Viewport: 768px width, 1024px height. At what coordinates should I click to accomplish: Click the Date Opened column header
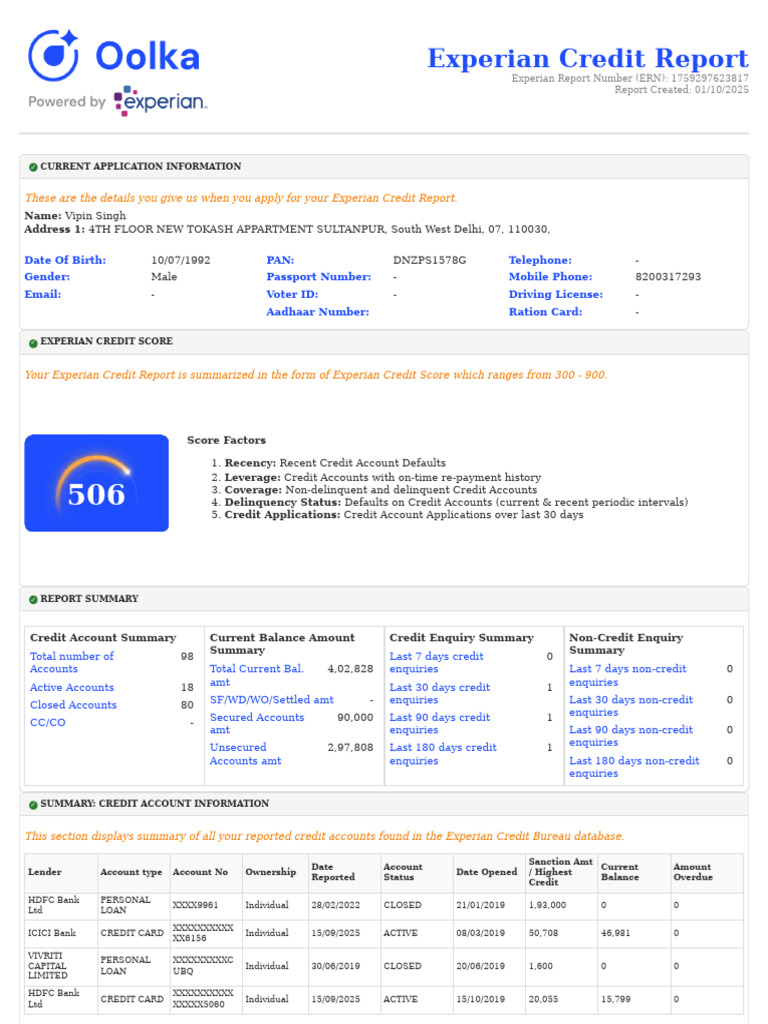(487, 872)
